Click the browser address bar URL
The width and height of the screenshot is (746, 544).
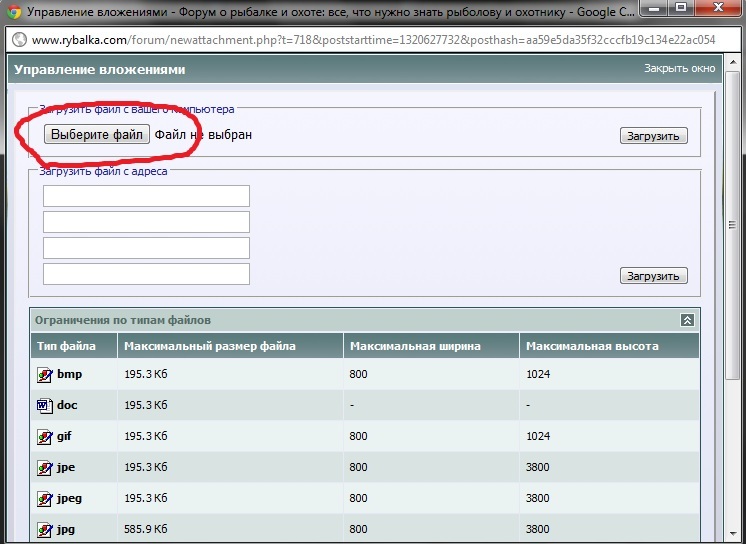(x=373, y=40)
